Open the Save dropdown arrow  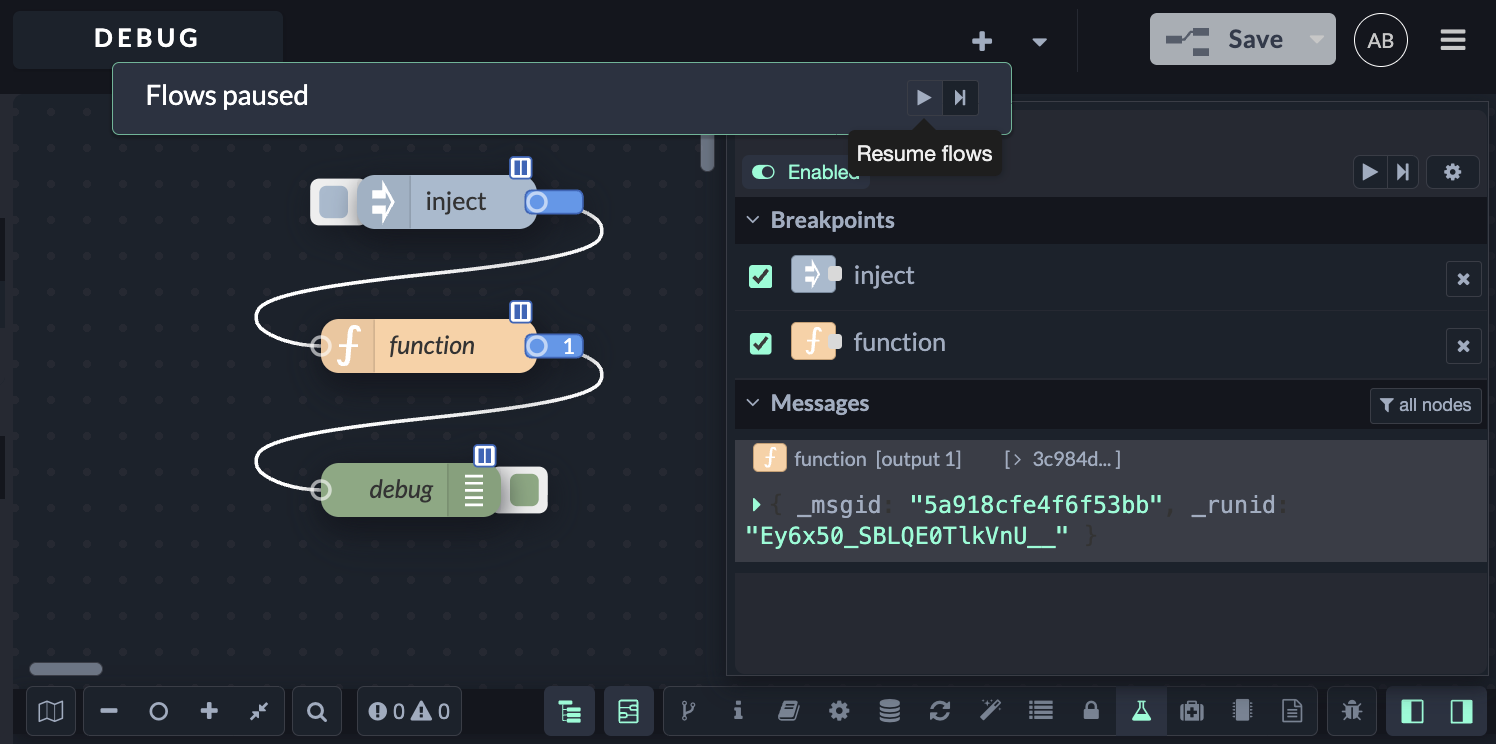pos(1317,39)
